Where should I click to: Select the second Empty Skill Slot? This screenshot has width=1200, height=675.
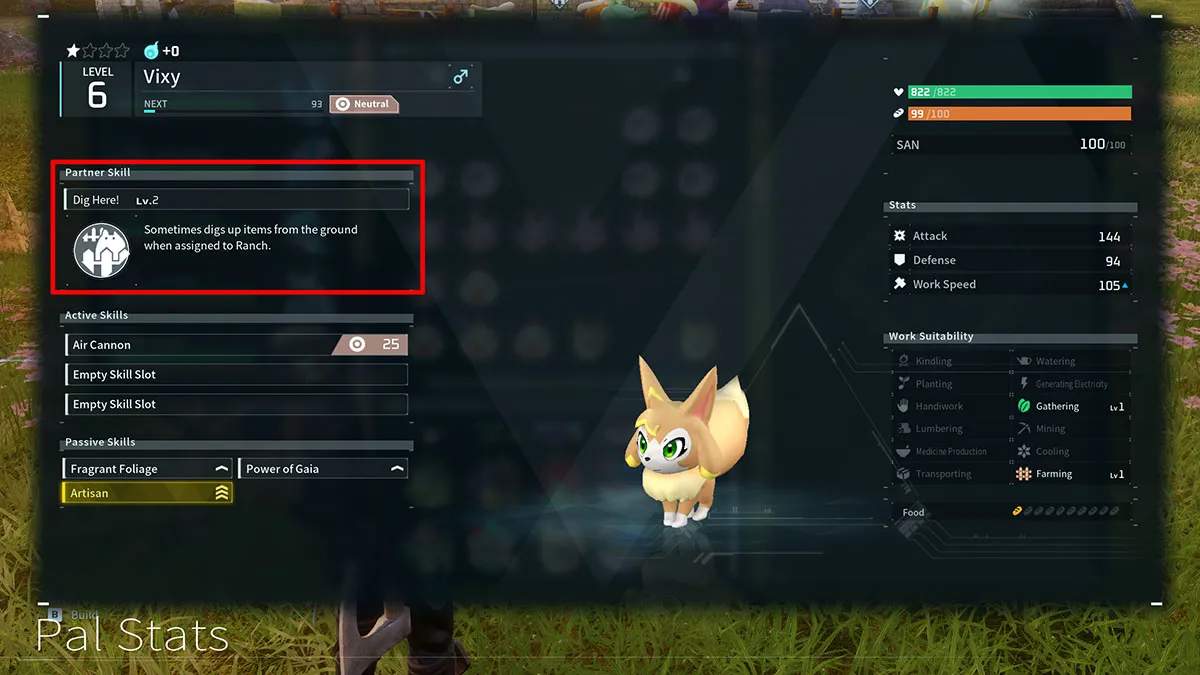coord(235,405)
